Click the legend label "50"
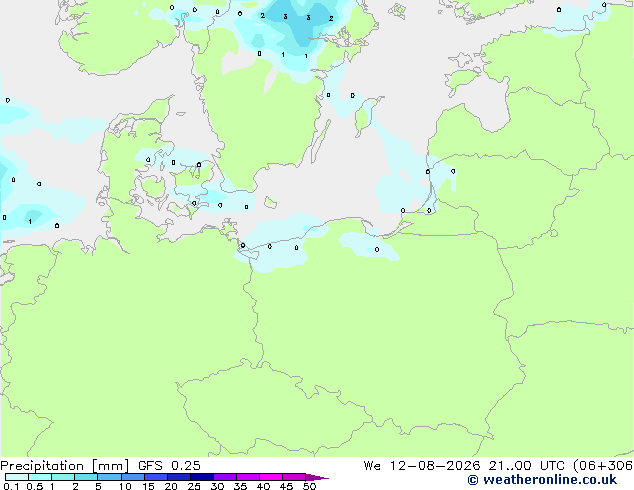Image resolution: width=634 pixels, height=490 pixels. (x=309, y=486)
